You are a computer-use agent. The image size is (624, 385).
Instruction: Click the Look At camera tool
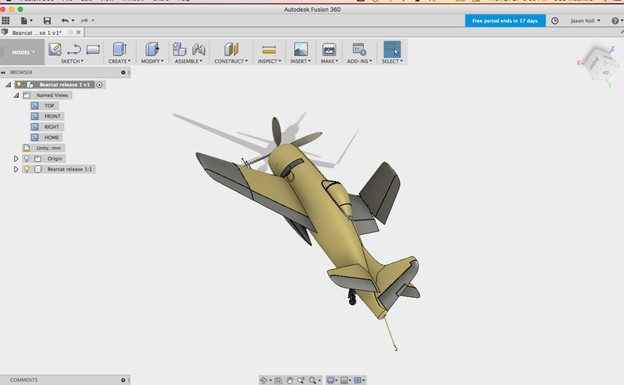pos(278,381)
